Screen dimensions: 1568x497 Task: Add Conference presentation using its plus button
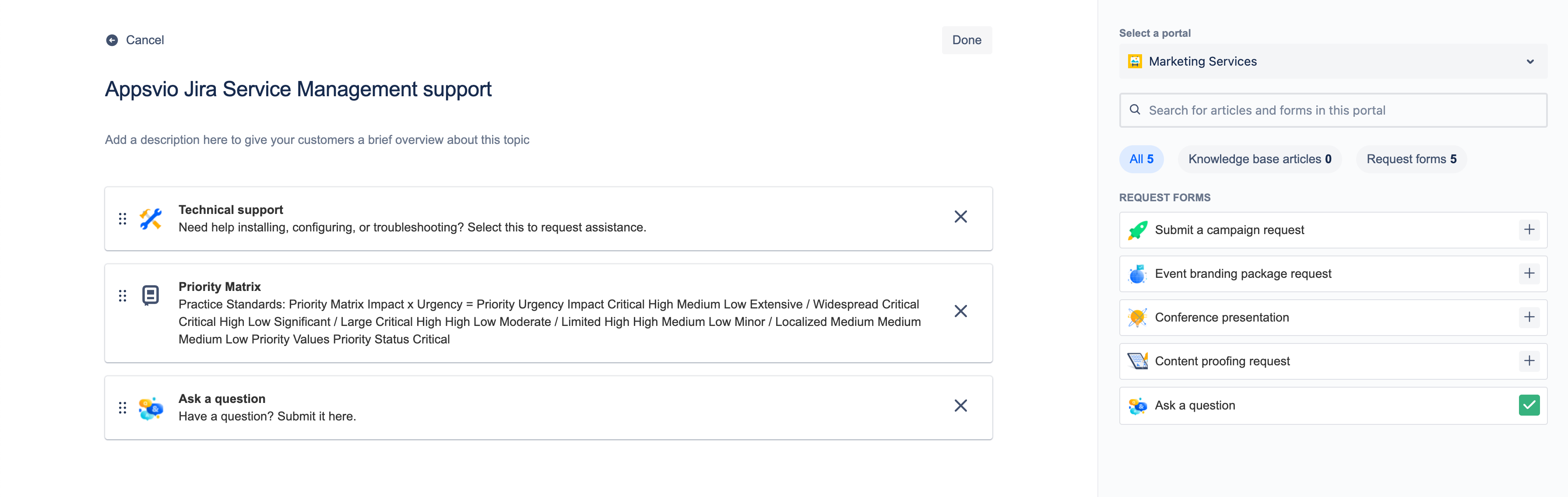[1529, 317]
